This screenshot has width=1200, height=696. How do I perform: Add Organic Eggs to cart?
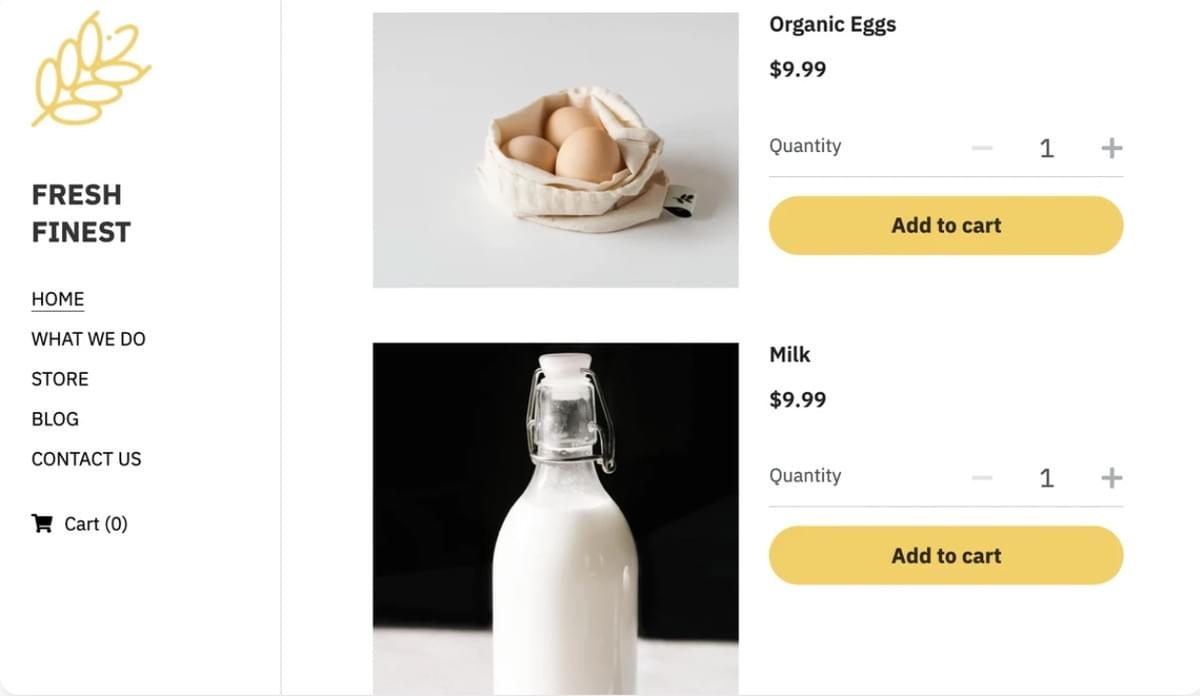point(946,225)
